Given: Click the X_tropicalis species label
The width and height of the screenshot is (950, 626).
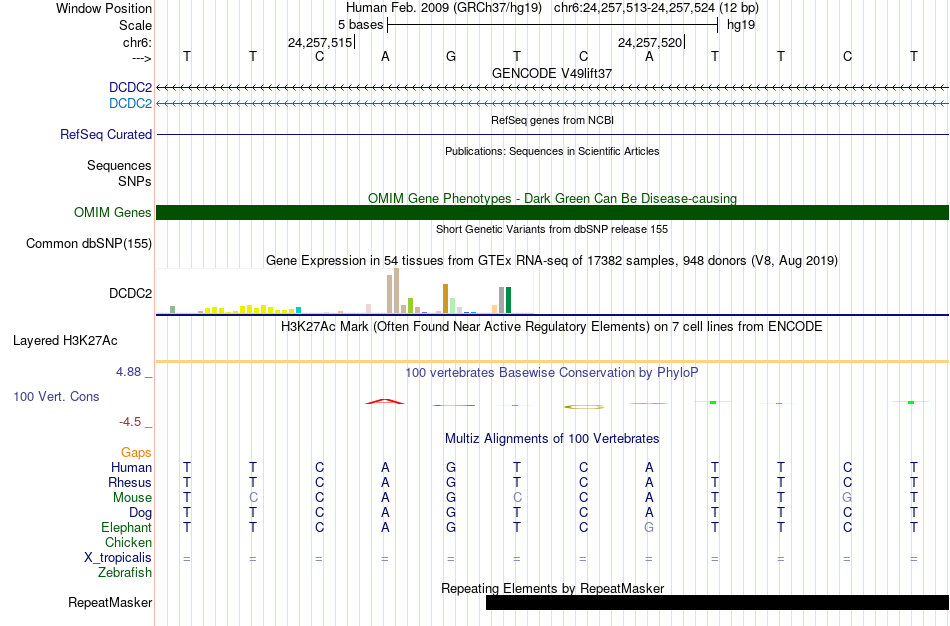Looking at the screenshot, I should pyautogui.click(x=118, y=558).
